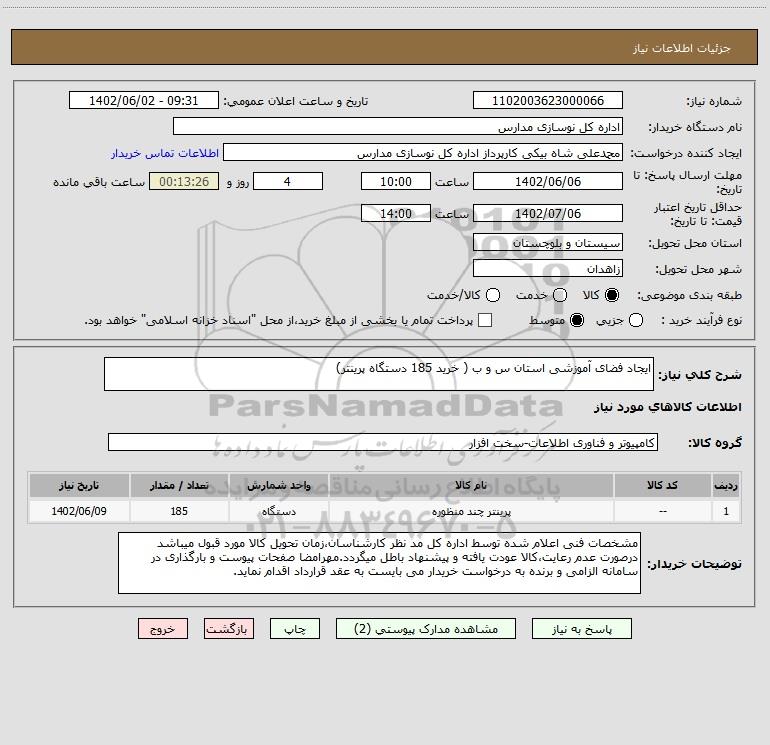Click the response deadline date 1402/06/06
Screen dimensions: 770x745
click(x=548, y=181)
